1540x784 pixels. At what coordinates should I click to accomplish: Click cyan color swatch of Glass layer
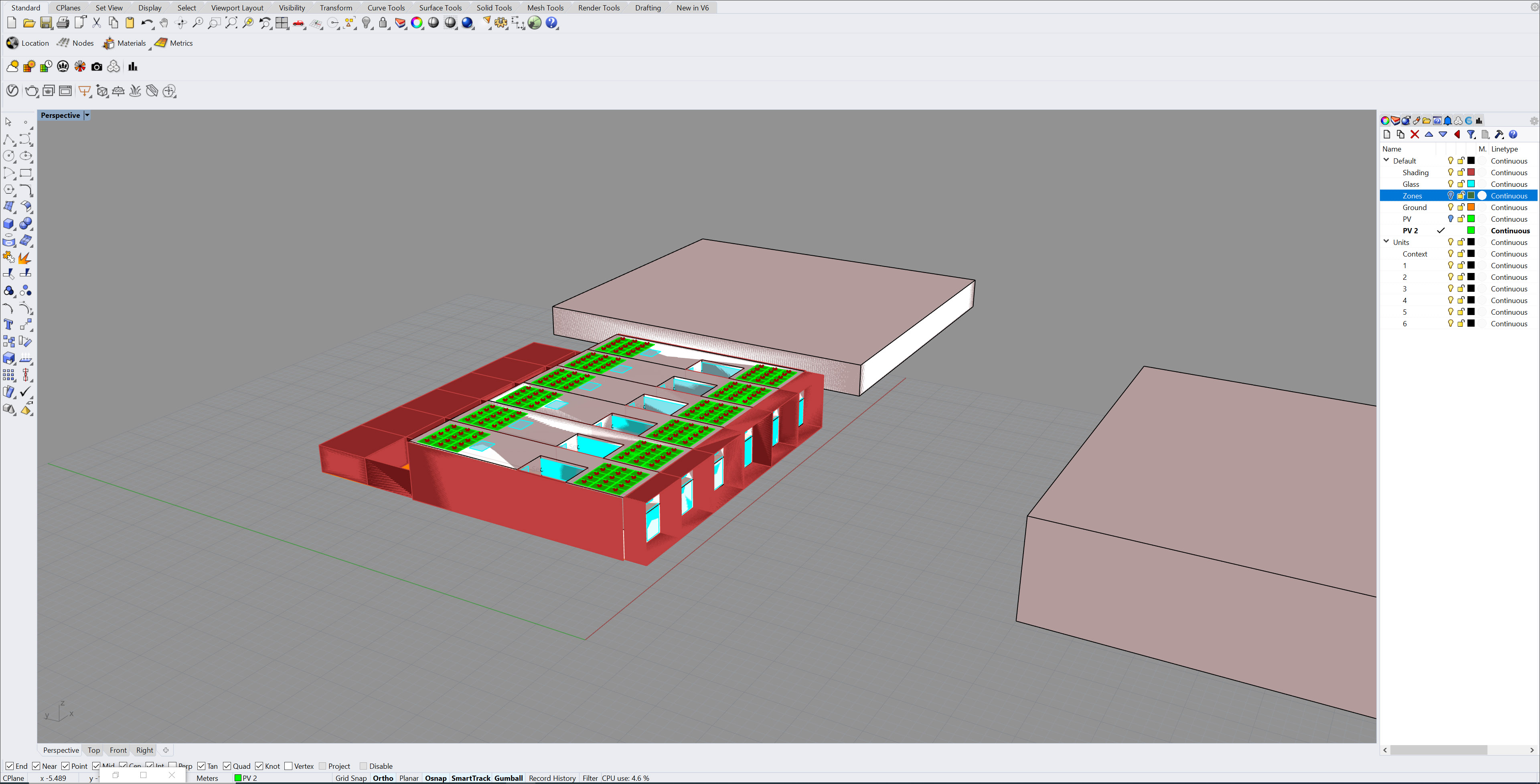point(1471,184)
